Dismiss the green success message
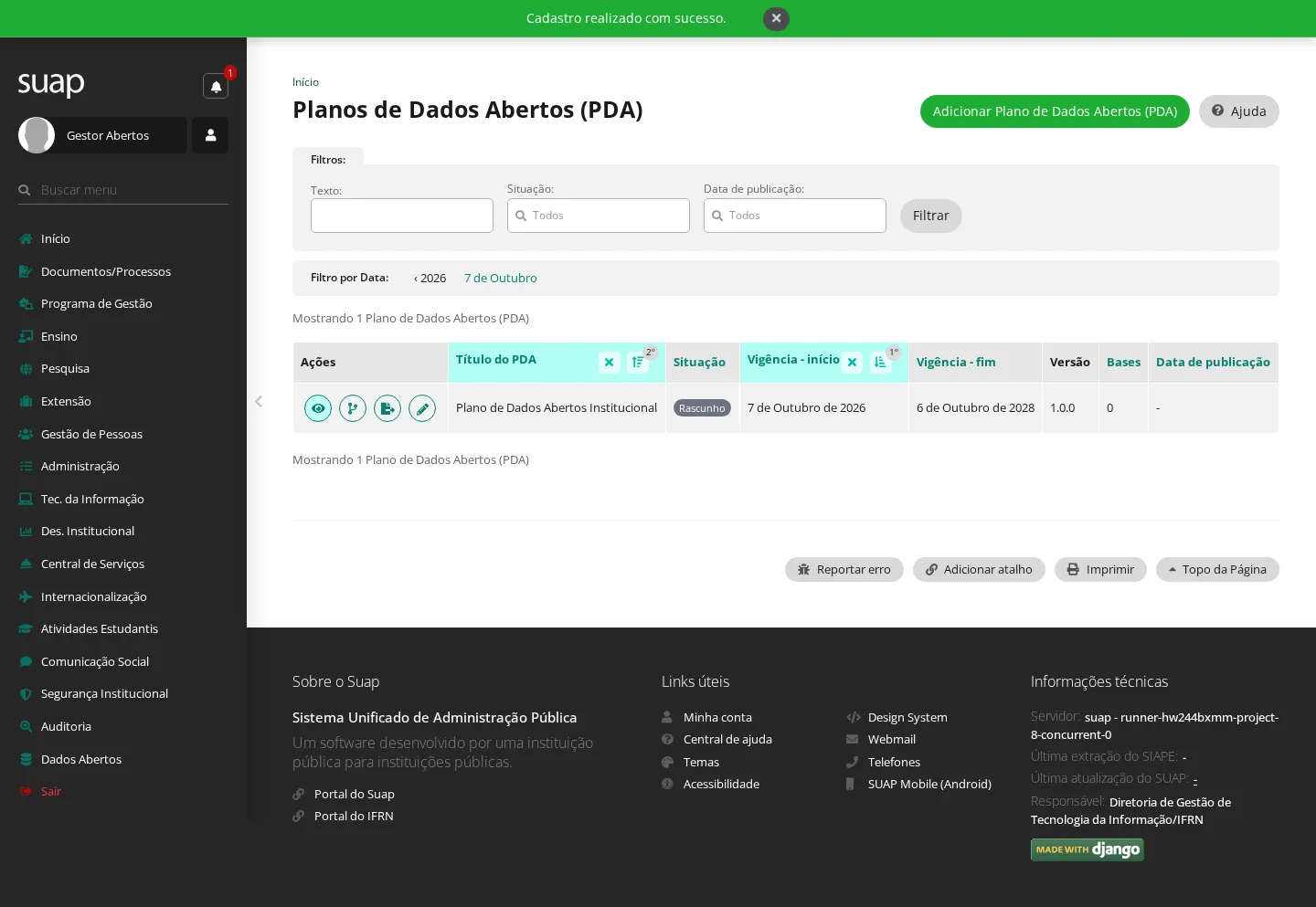Screen dimensions: 1316x907 tap(776, 18)
